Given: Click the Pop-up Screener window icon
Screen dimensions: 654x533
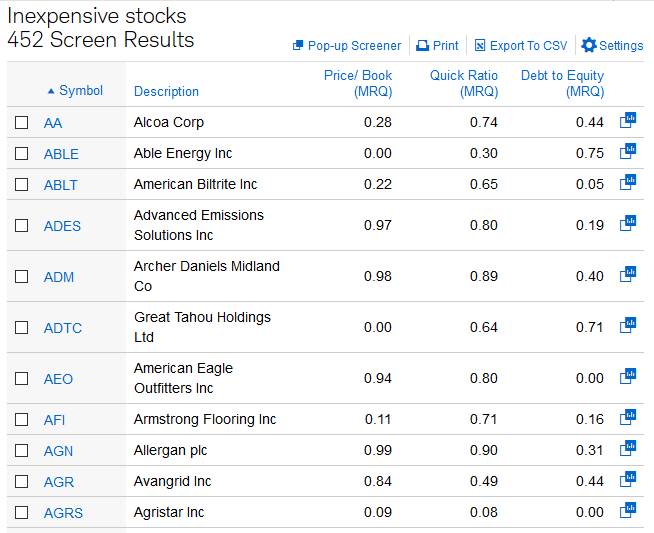Looking at the screenshot, I should 298,45.
